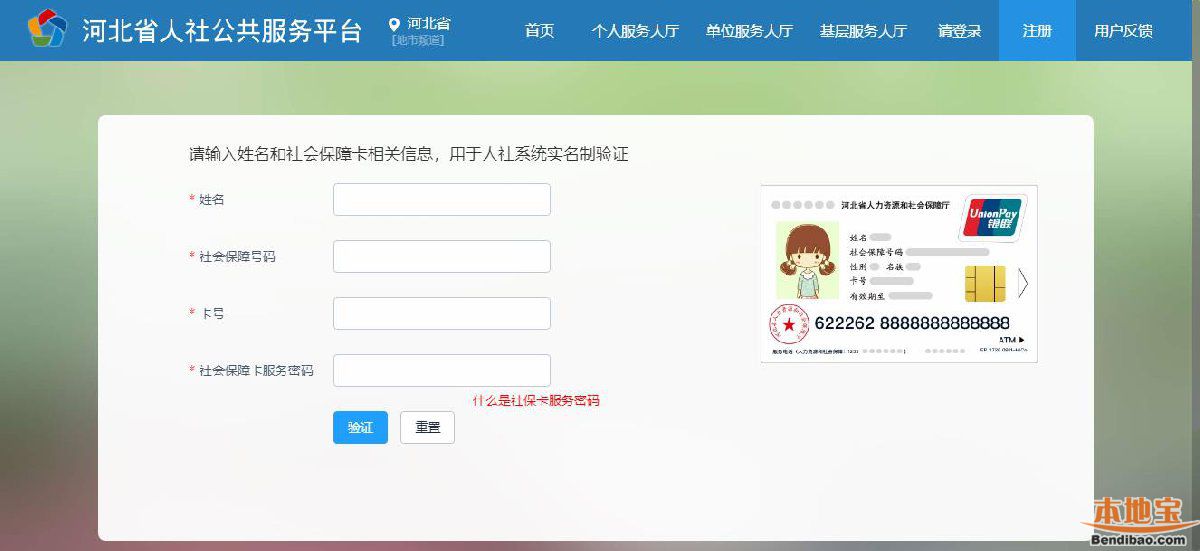
Task: Click the platform logo icon
Action: click(x=47, y=29)
